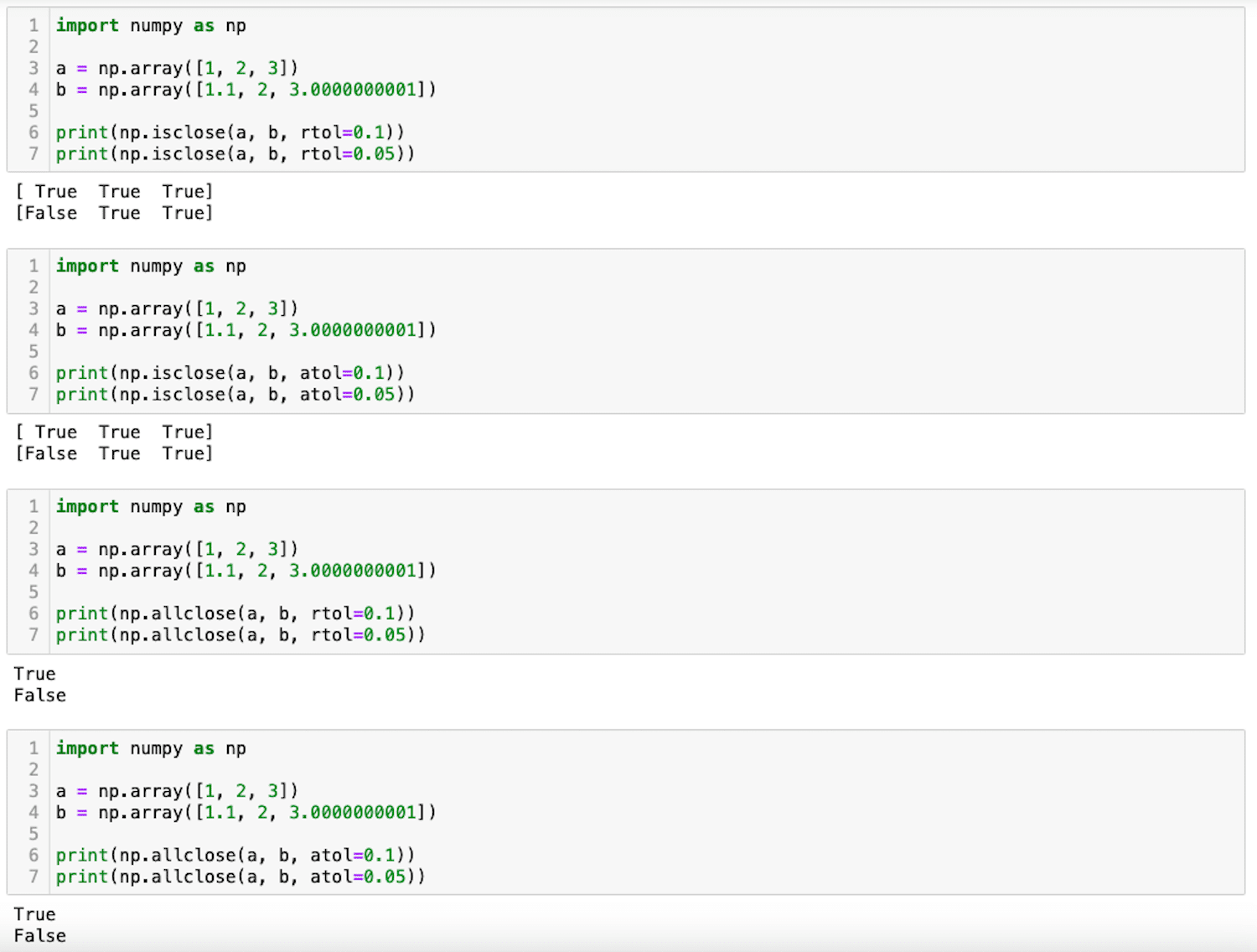This screenshot has height=952, width=1257.
Task: Click the allclose rtol=0.1 print line
Action: [x=235, y=613]
